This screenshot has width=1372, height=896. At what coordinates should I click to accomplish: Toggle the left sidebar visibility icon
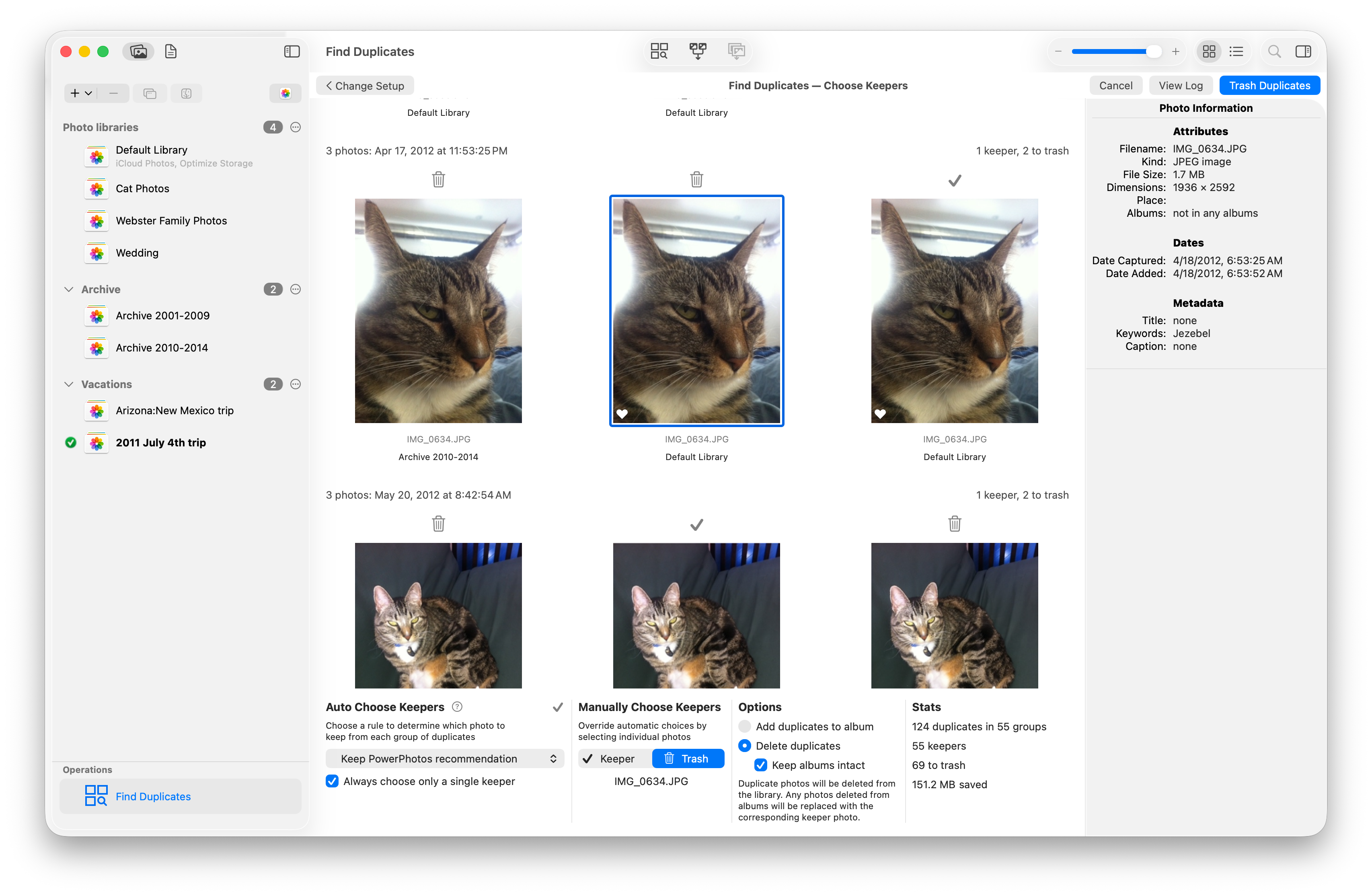point(292,51)
